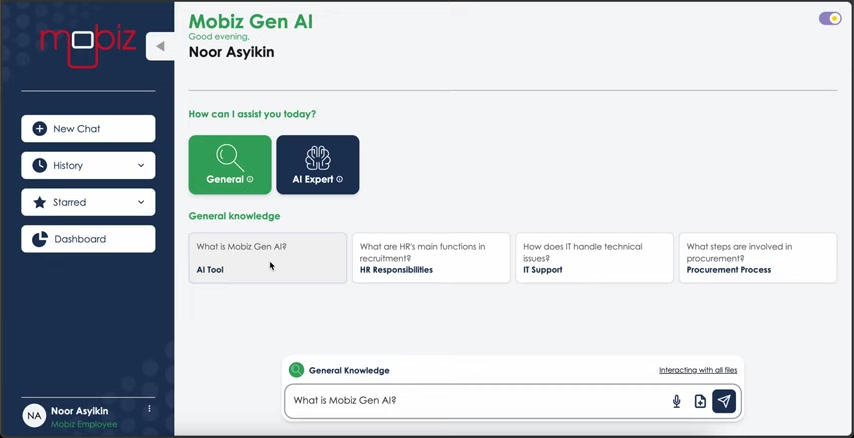
Task: Choose the Procurement Process suggestion card
Action: pos(758,258)
